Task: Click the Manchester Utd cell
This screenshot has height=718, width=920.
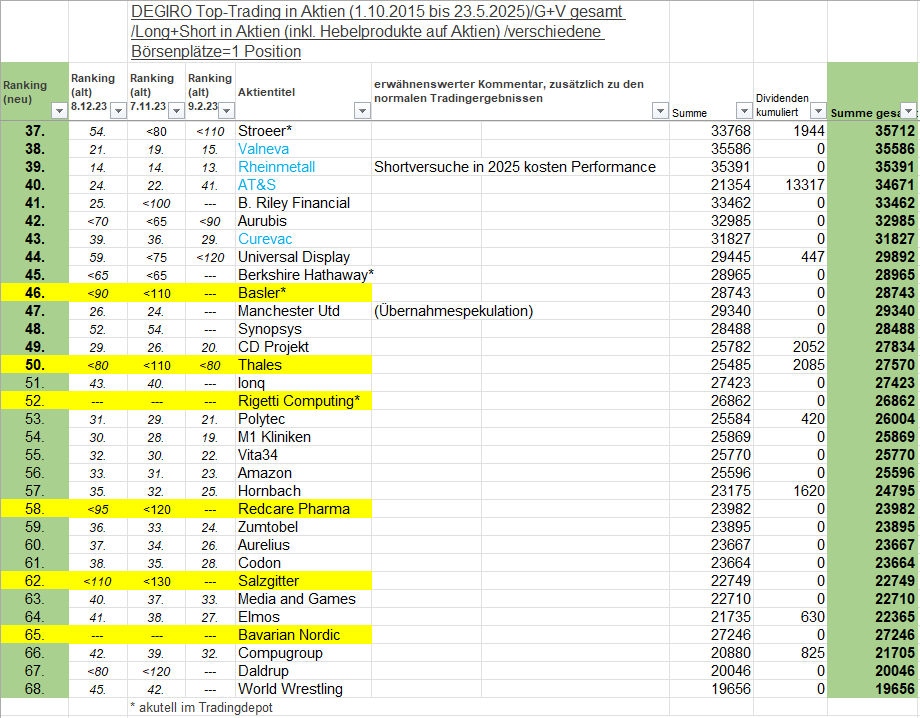Action: click(x=303, y=311)
